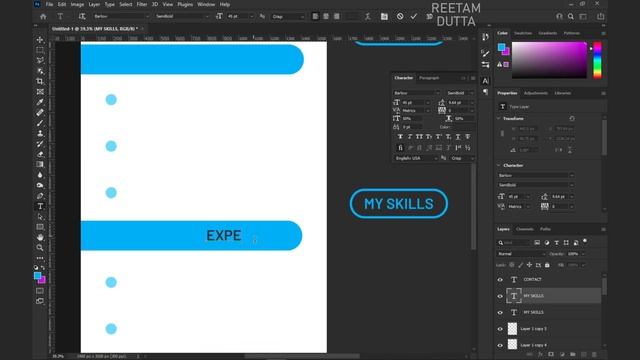Open the Filter menu

pyautogui.click(x=142, y=4)
